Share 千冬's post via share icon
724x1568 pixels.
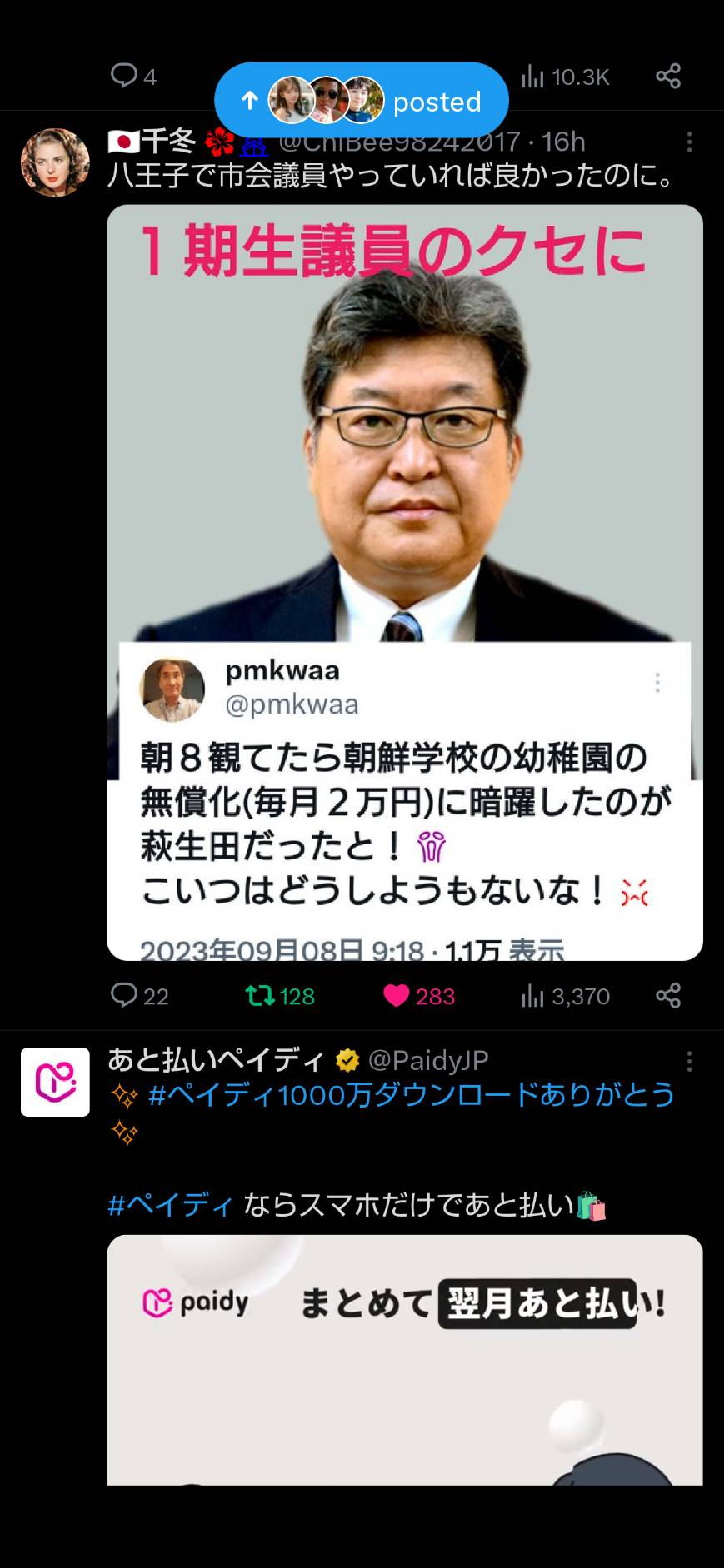(668, 996)
